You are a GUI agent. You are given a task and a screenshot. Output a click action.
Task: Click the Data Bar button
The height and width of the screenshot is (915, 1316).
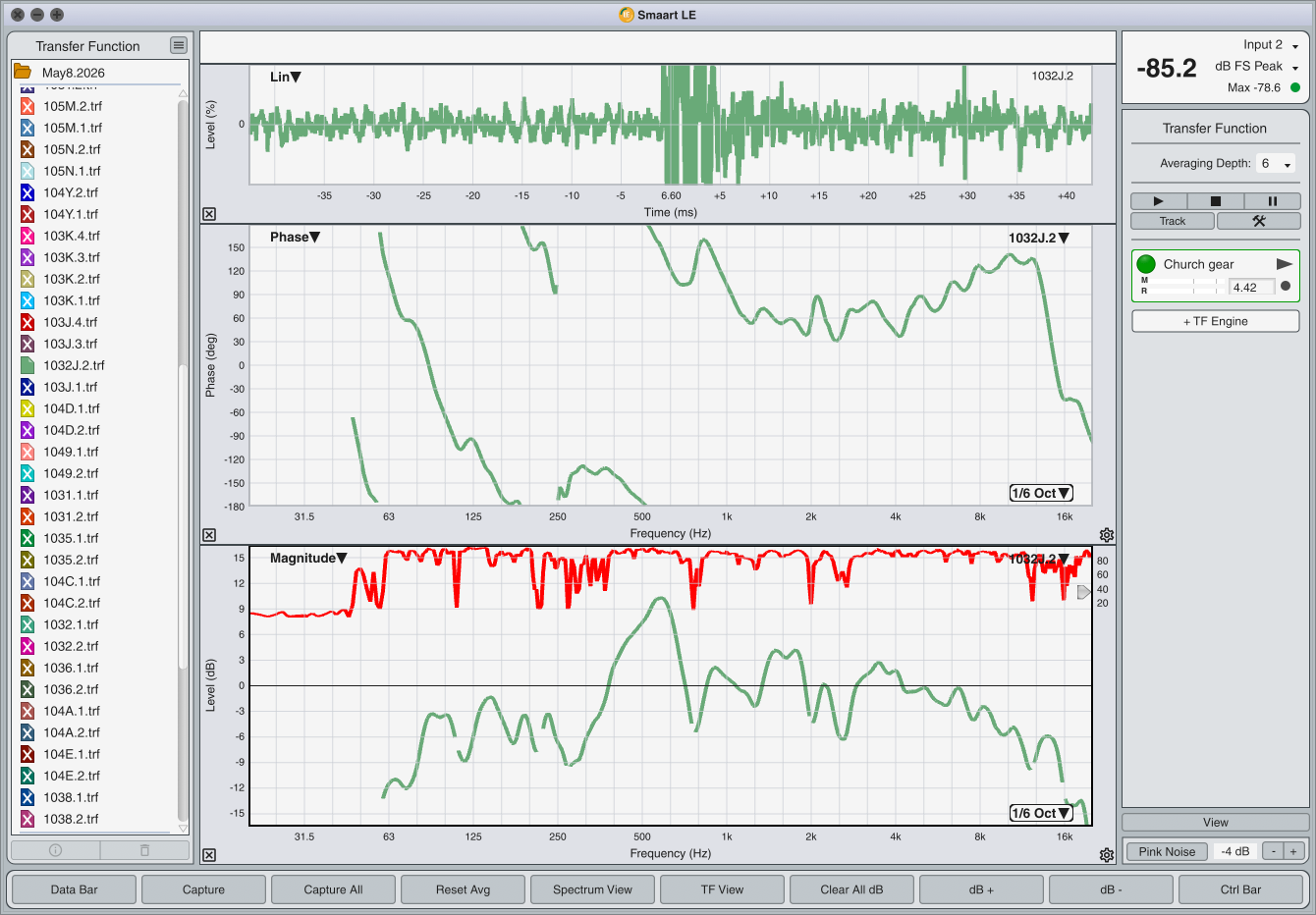tap(75, 889)
